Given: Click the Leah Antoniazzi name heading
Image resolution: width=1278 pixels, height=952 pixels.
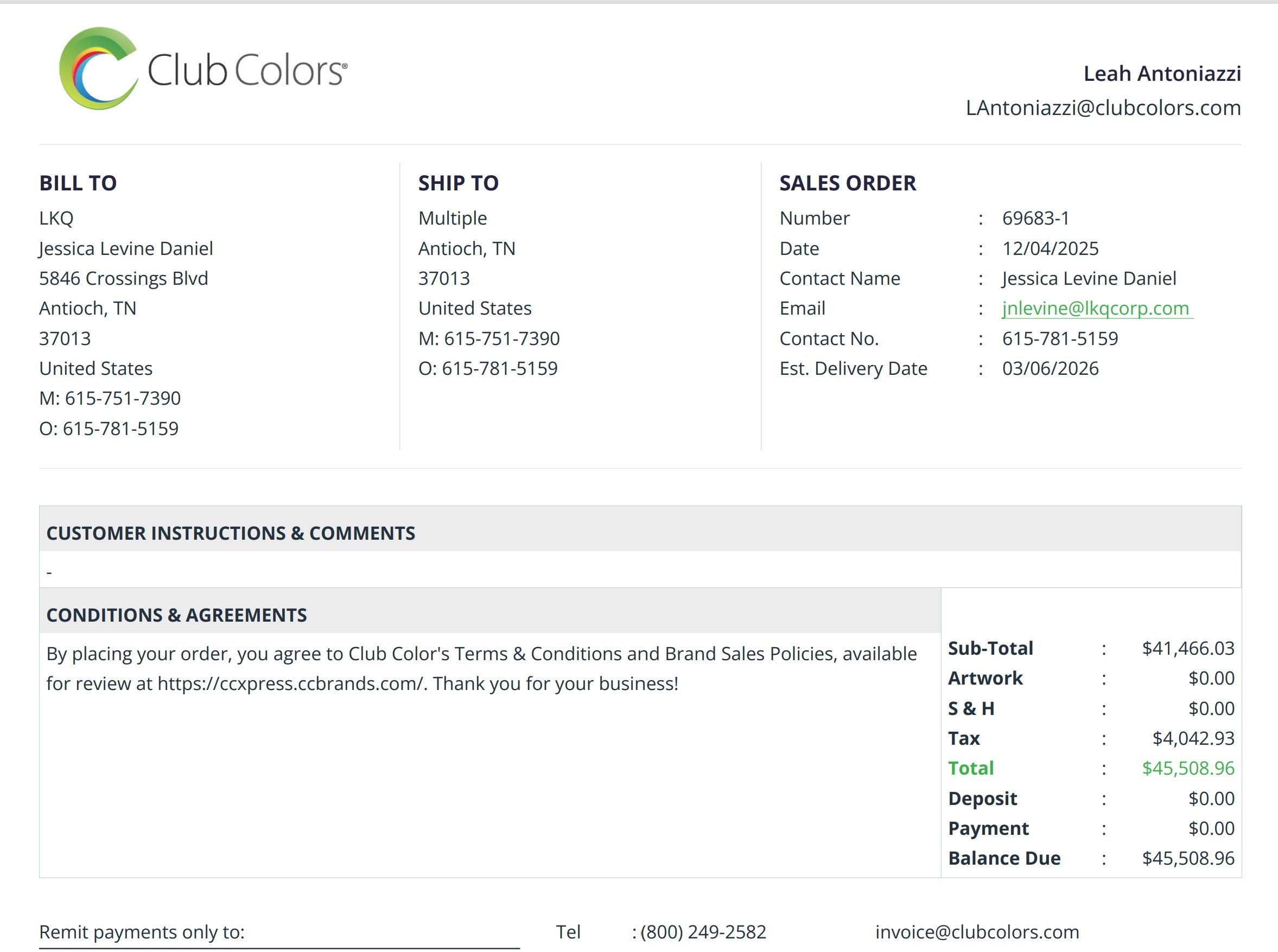Looking at the screenshot, I should pyautogui.click(x=1161, y=73).
